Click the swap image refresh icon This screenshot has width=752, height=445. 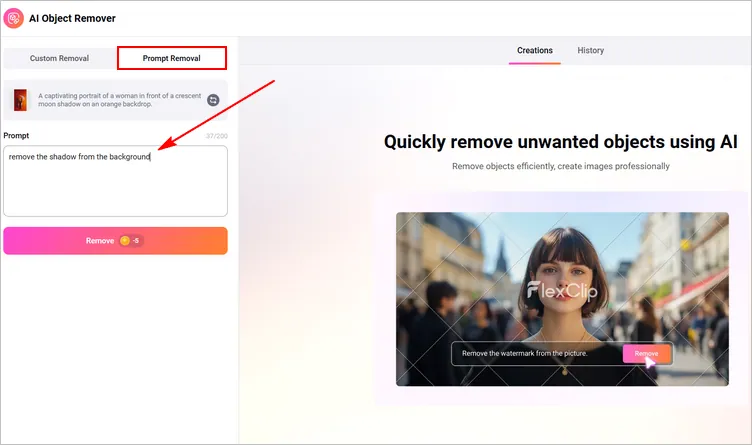click(x=213, y=100)
